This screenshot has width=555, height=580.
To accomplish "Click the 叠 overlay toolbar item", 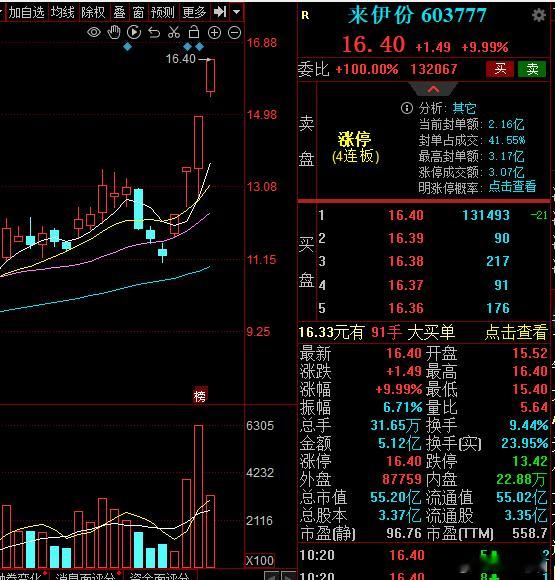I will coord(119,13).
